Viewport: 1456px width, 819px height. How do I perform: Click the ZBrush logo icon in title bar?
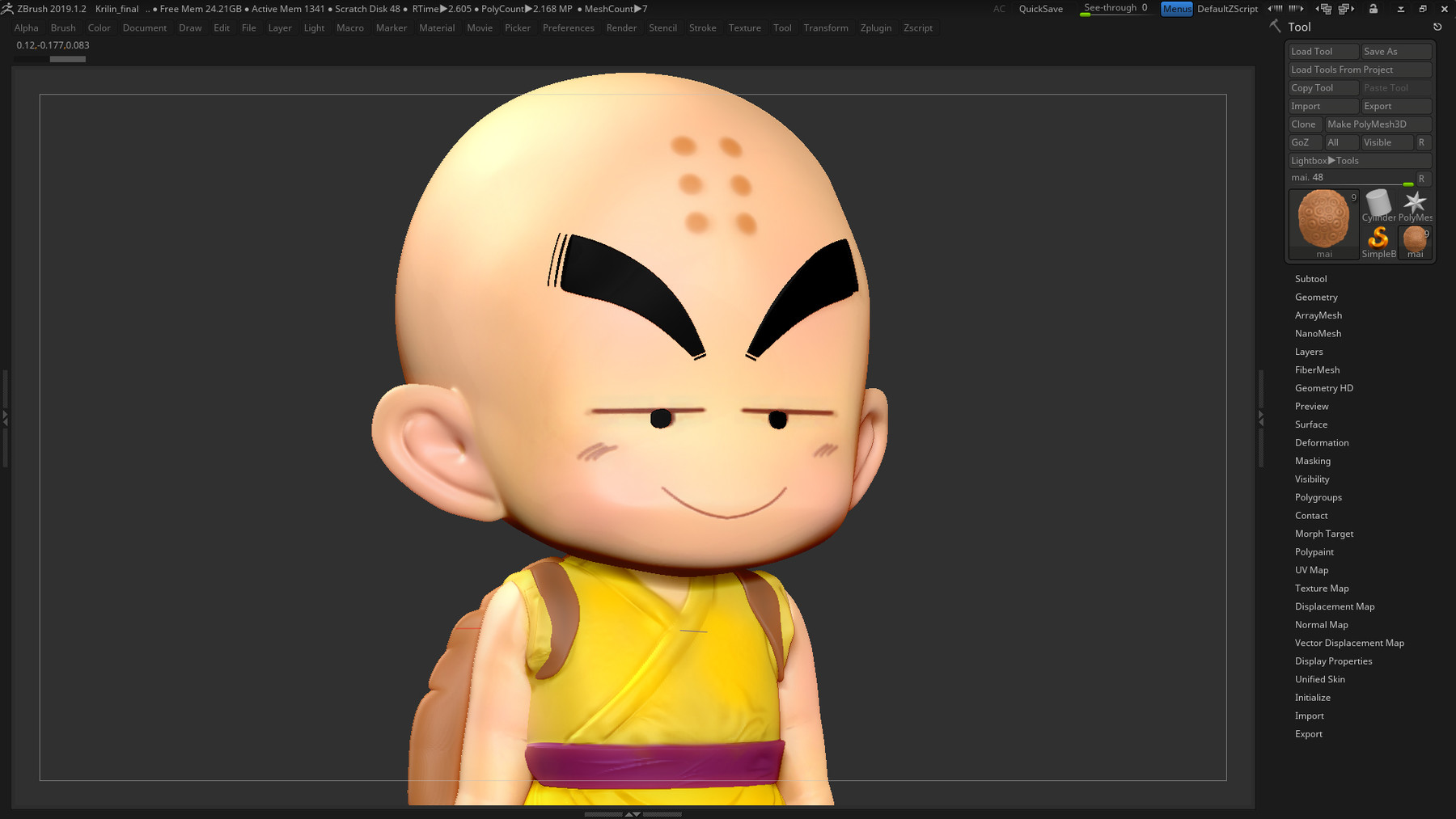[7, 9]
